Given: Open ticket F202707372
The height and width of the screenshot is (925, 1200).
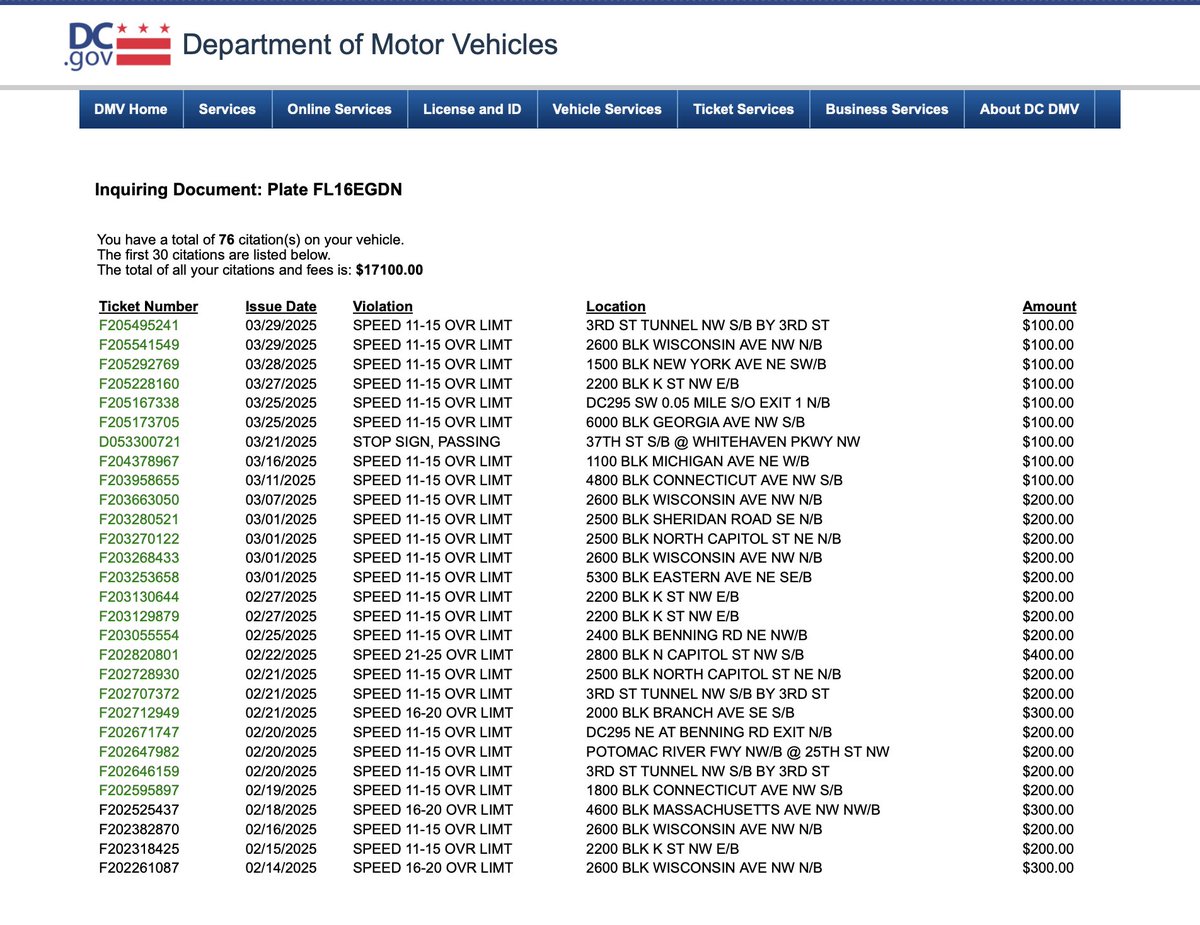Looking at the screenshot, I should pyautogui.click(x=139, y=693).
